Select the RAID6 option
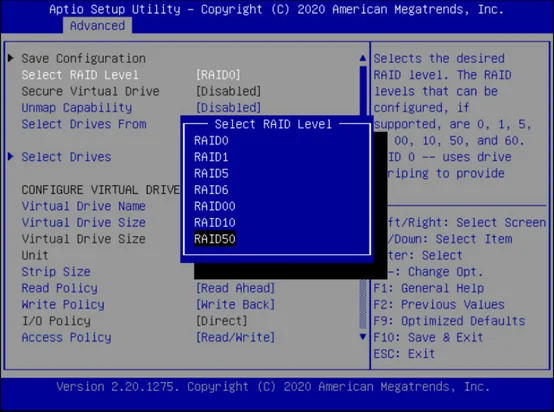The height and width of the screenshot is (412, 554). (211, 190)
